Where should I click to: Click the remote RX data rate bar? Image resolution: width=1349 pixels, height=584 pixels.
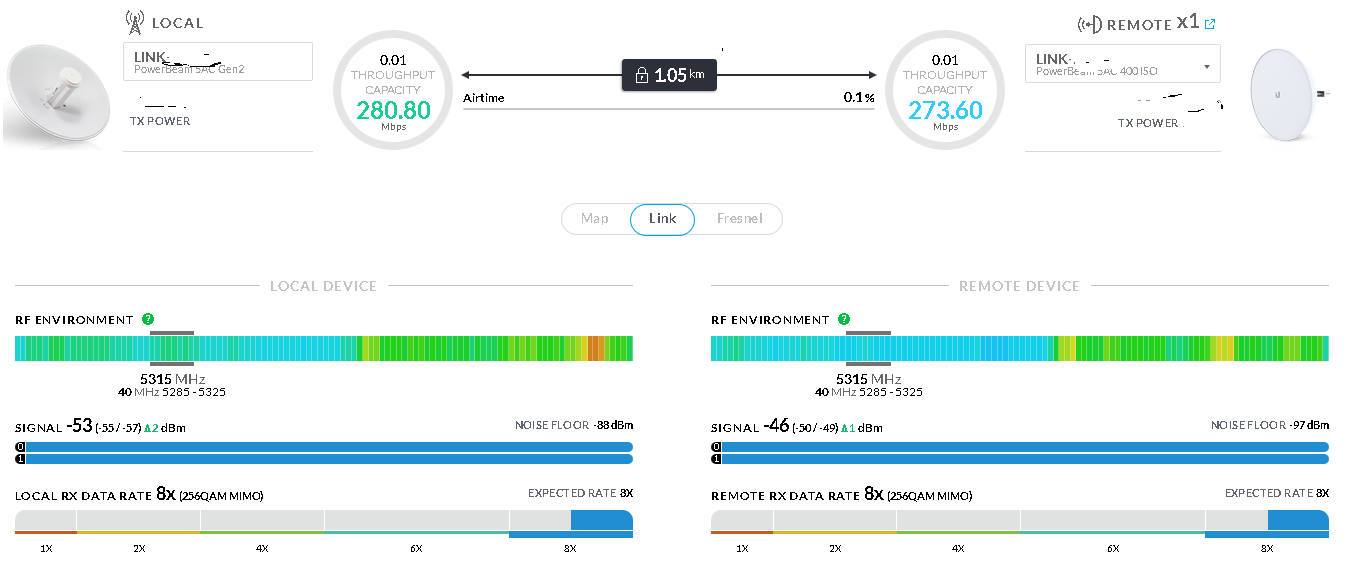pos(1020,520)
